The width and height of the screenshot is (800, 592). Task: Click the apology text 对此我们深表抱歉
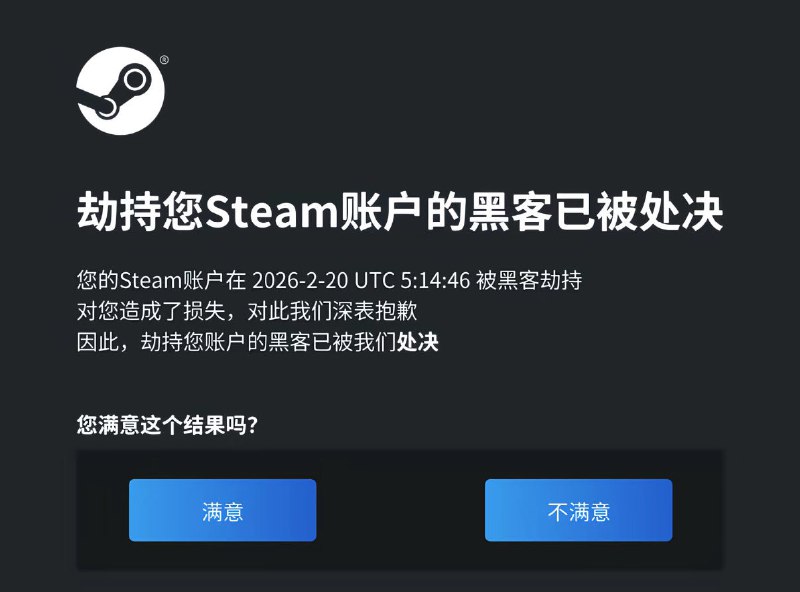point(332,311)
